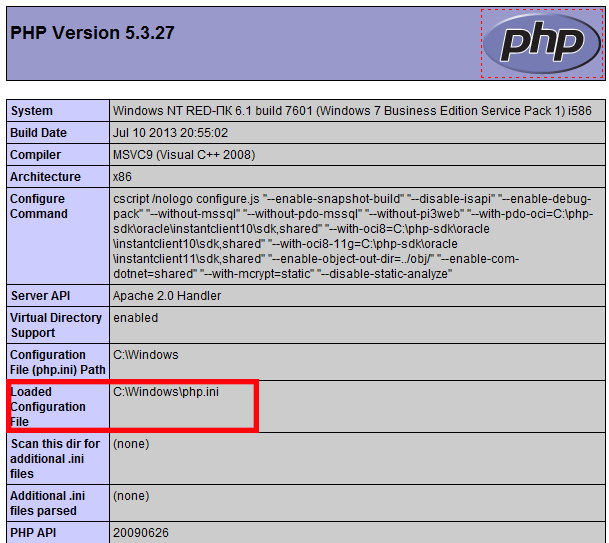Select the 'x86' architecture value
The width and height of the screenshot is (609, 543).
coord(122,177)
